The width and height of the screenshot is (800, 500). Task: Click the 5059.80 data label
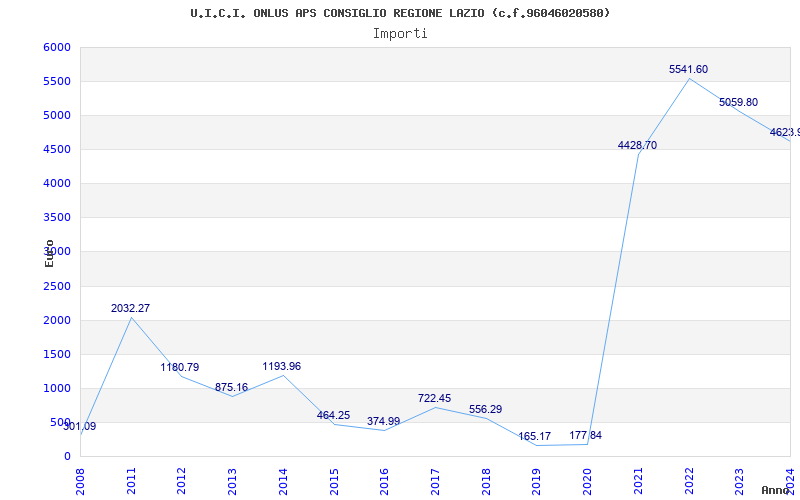click(738, 102)
